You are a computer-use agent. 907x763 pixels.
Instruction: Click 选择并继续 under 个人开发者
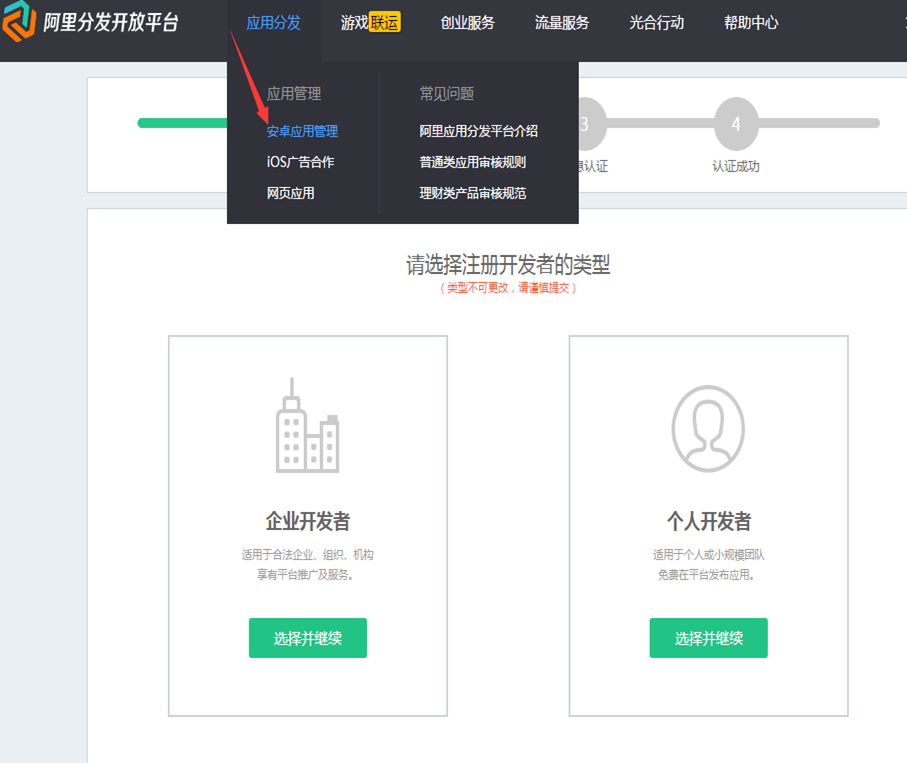click(x=708, y=638)
